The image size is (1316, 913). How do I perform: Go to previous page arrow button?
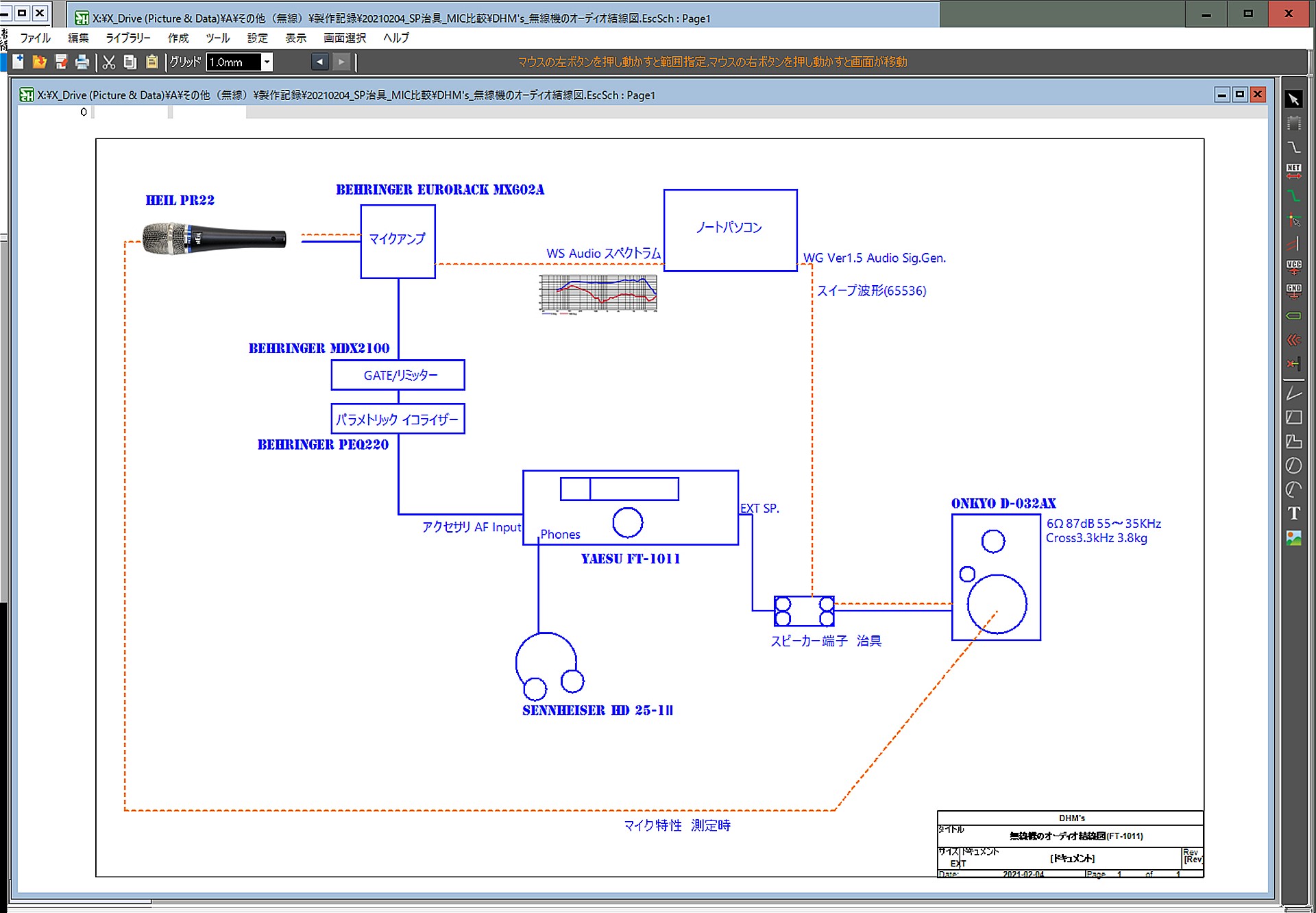pyautogui.click(x=320, y=62)
